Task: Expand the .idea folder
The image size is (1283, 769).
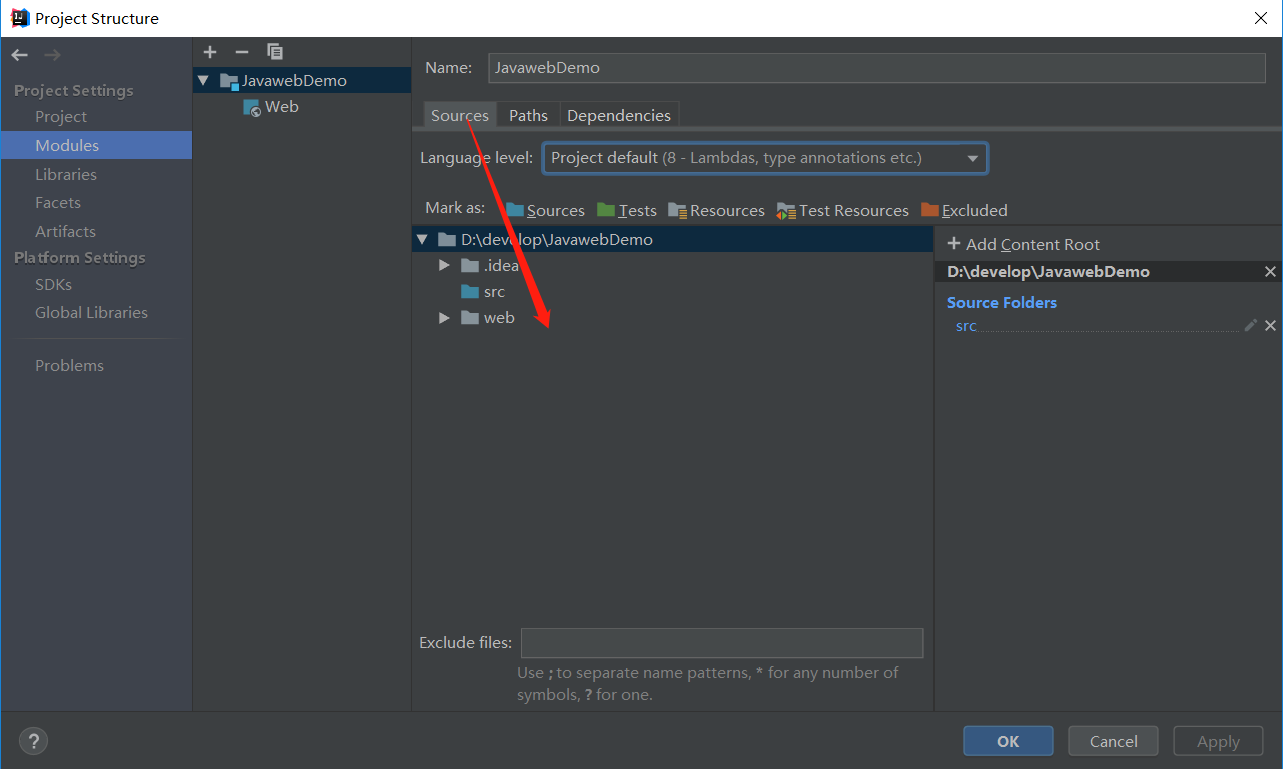Action: coord(444,266)
